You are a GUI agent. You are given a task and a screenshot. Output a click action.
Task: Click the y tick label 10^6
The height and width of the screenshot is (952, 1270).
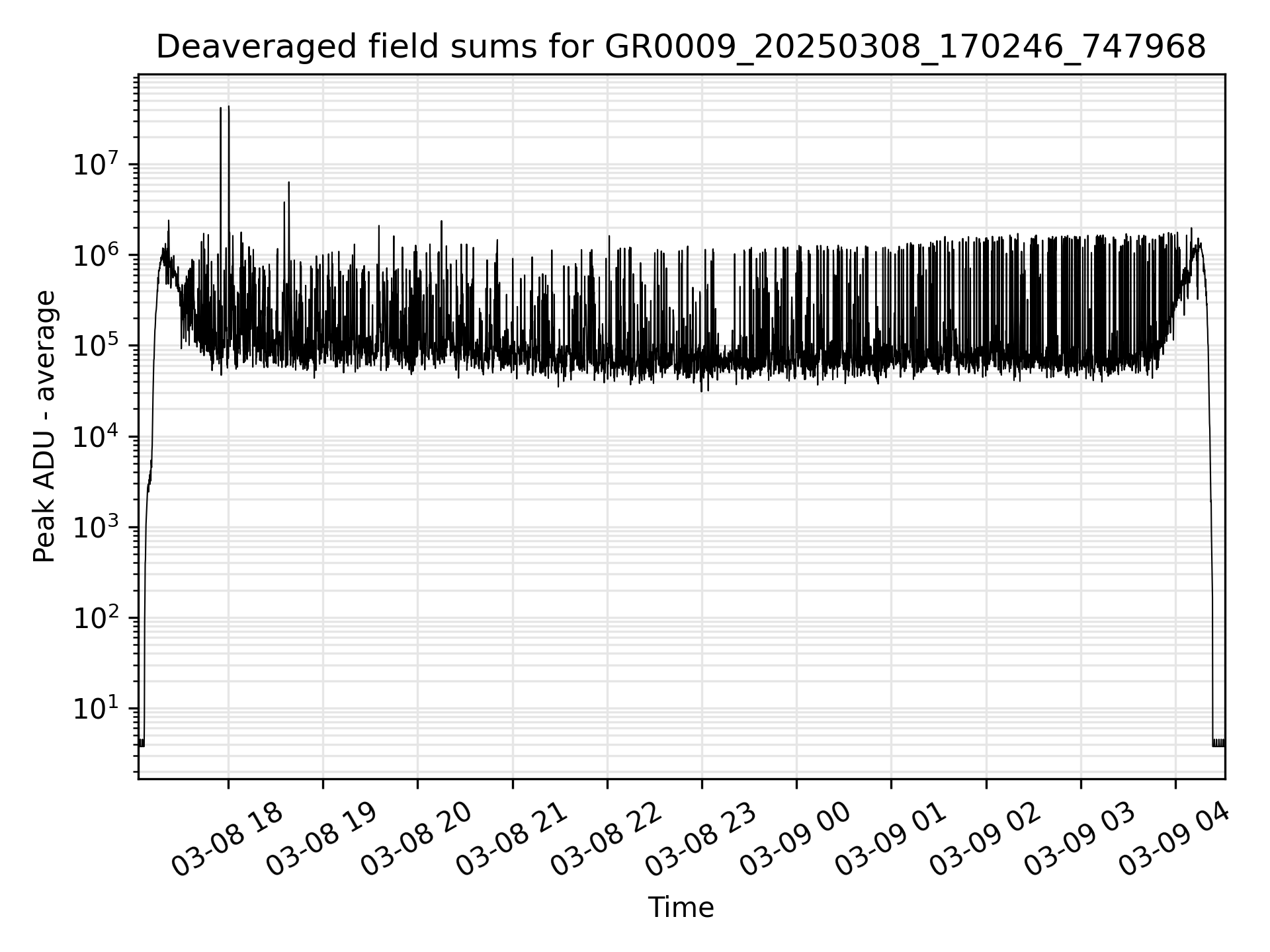coord(96,255)
